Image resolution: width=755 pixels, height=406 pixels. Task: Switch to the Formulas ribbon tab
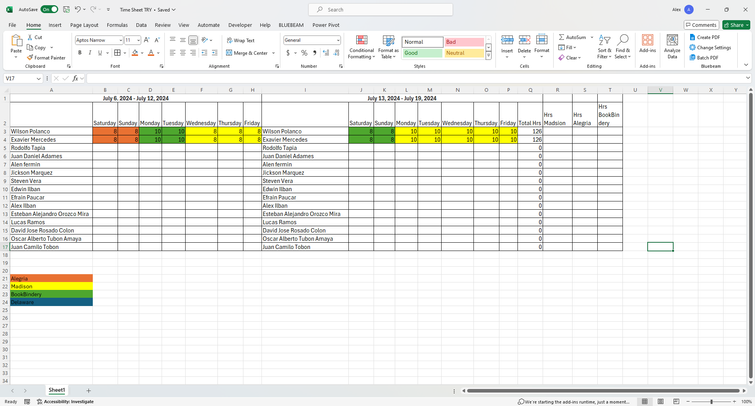(x=117, y=25)
